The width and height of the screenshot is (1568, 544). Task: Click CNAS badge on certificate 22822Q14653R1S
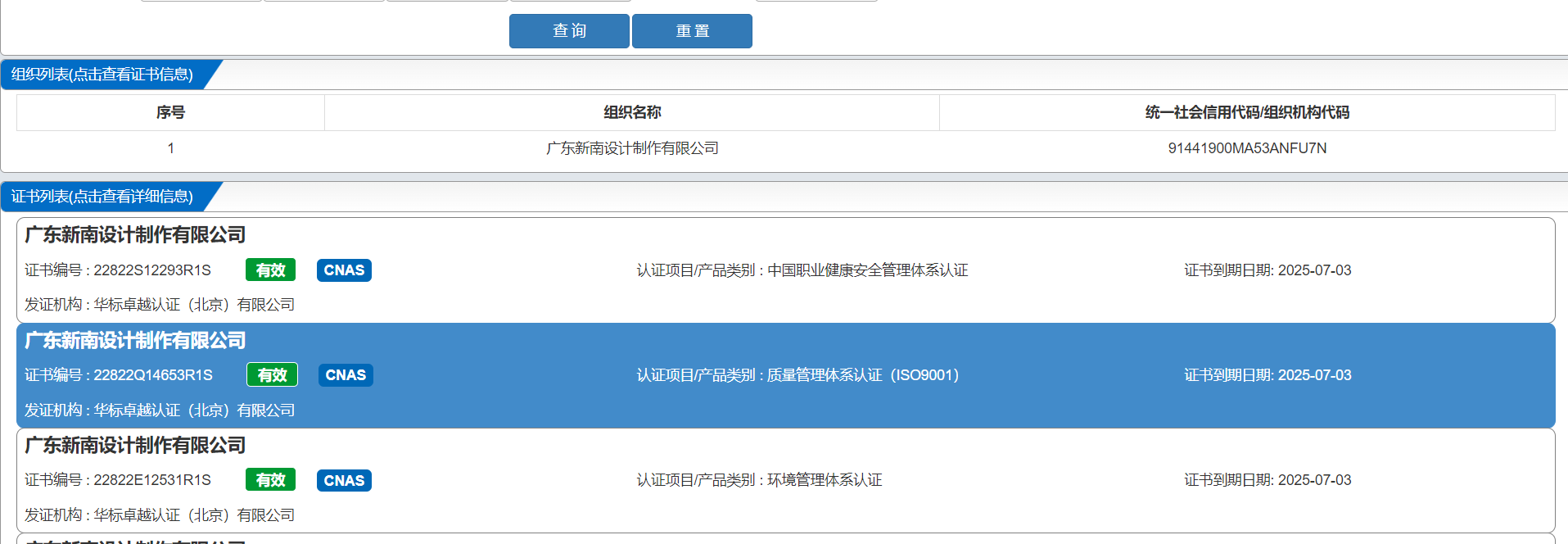[346, 375]
